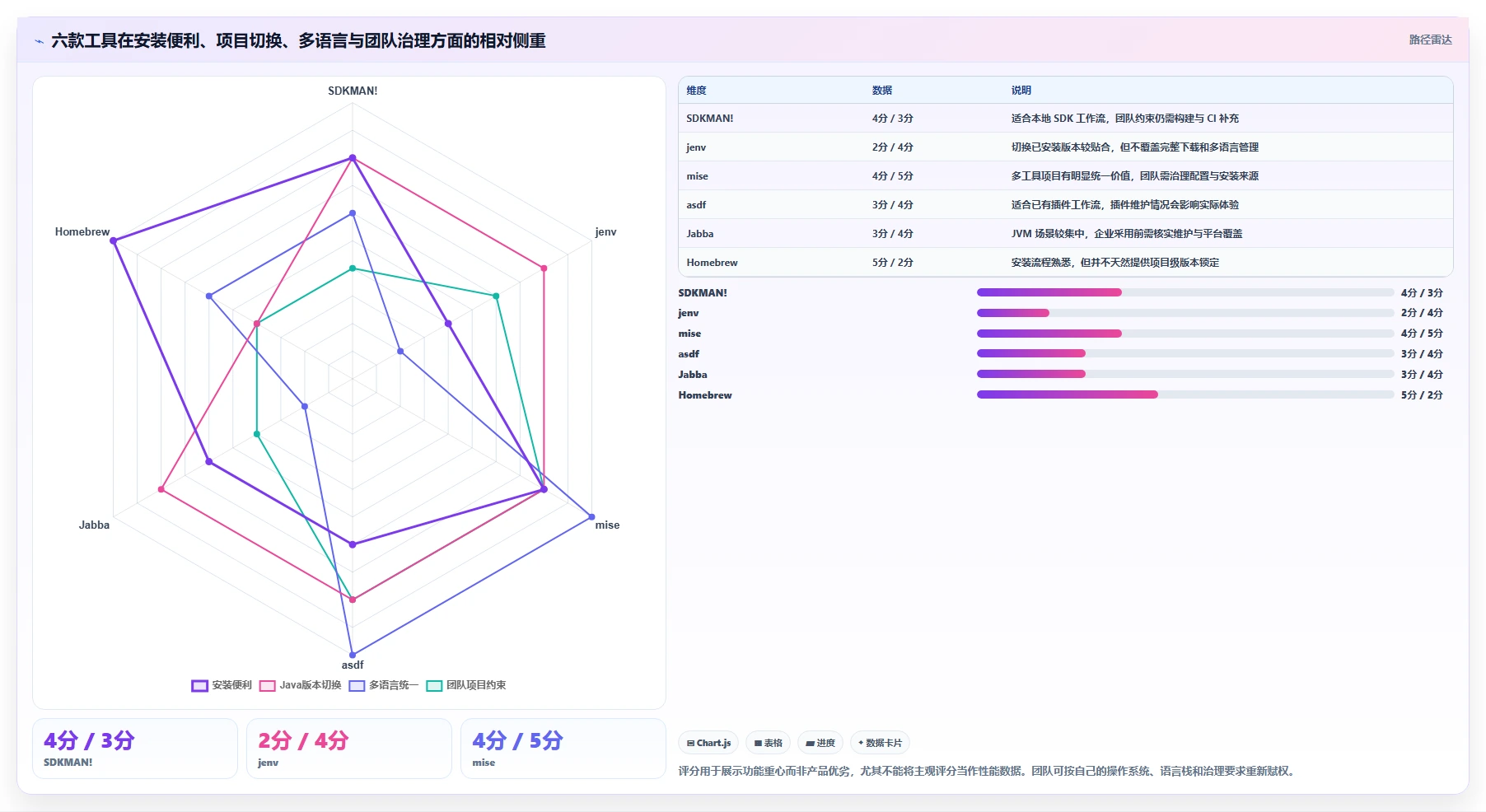Click the 数据 column header
This screenshot has height=812, width=1486.
click(882, 91)
